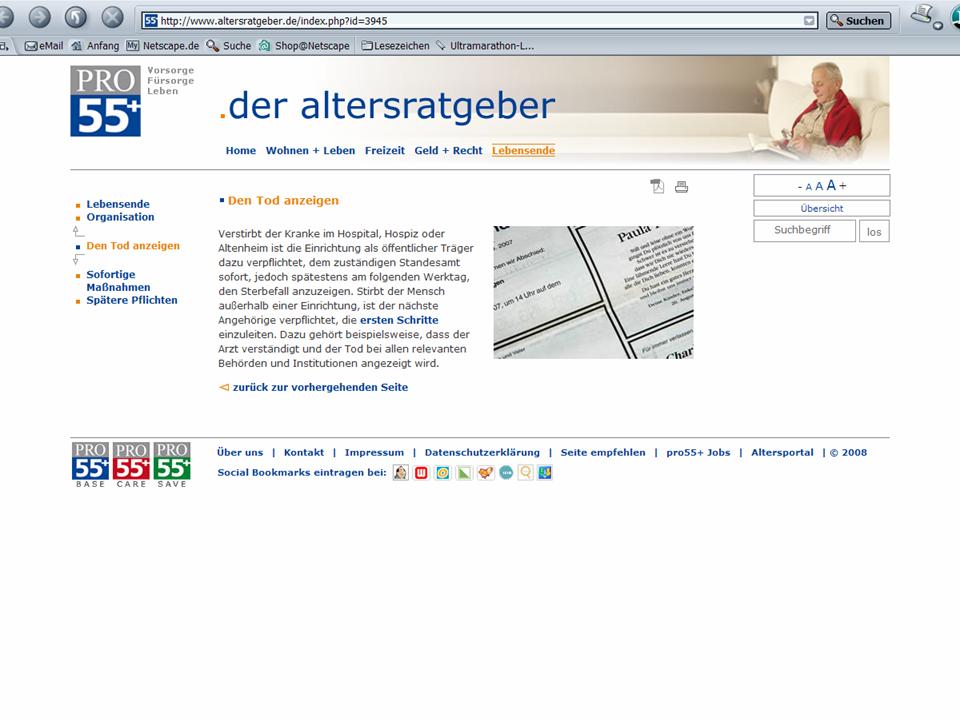Click the up arrow above 'Den Tod anzeigen'
This screenshot has width=960, height=720.
point(79,231)
